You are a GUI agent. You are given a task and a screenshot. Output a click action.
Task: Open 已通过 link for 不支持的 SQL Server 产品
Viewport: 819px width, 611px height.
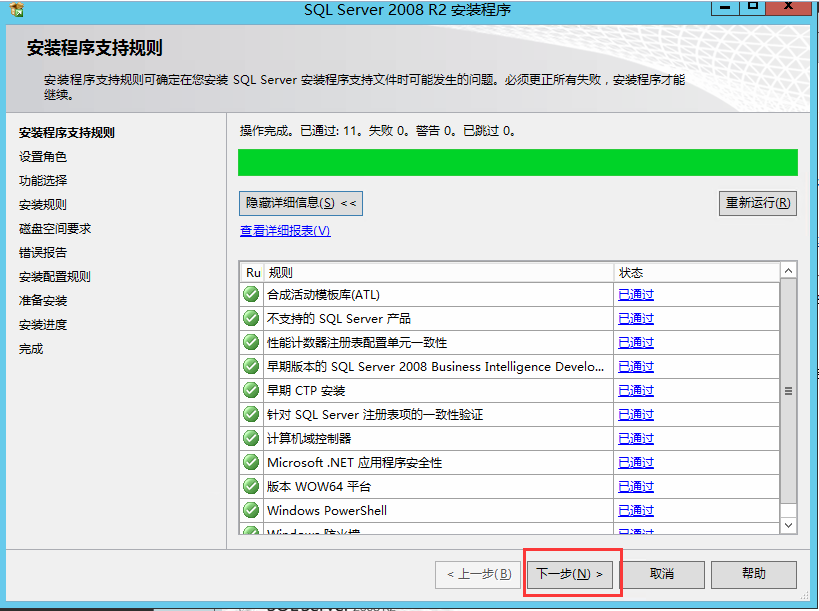click(636, 319)
